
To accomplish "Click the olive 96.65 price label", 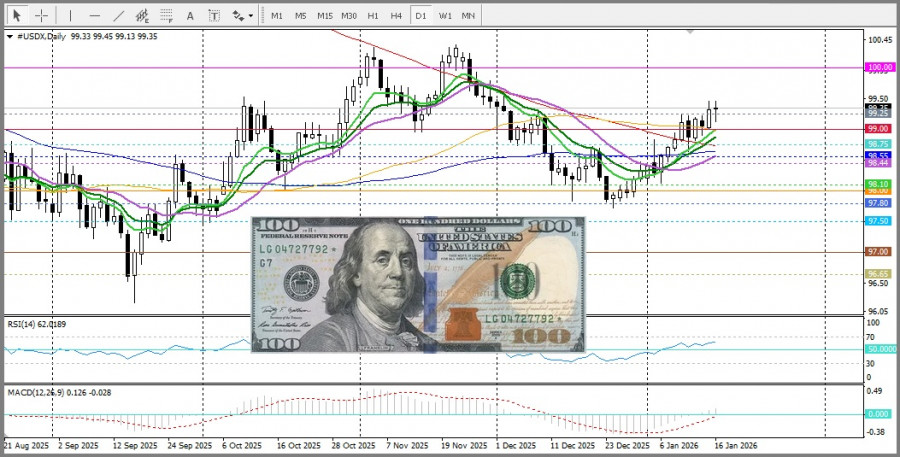I will coord(879,274).
